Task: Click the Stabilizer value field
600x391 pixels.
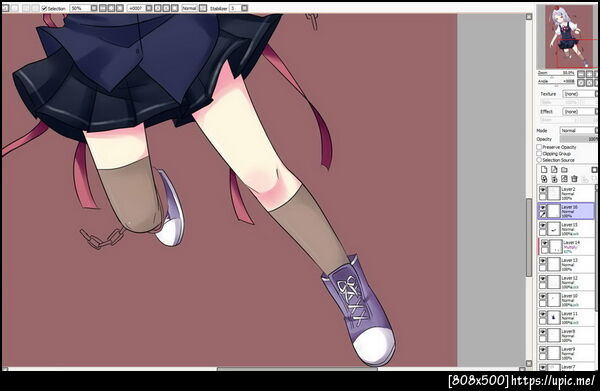Action: point(235,8)
